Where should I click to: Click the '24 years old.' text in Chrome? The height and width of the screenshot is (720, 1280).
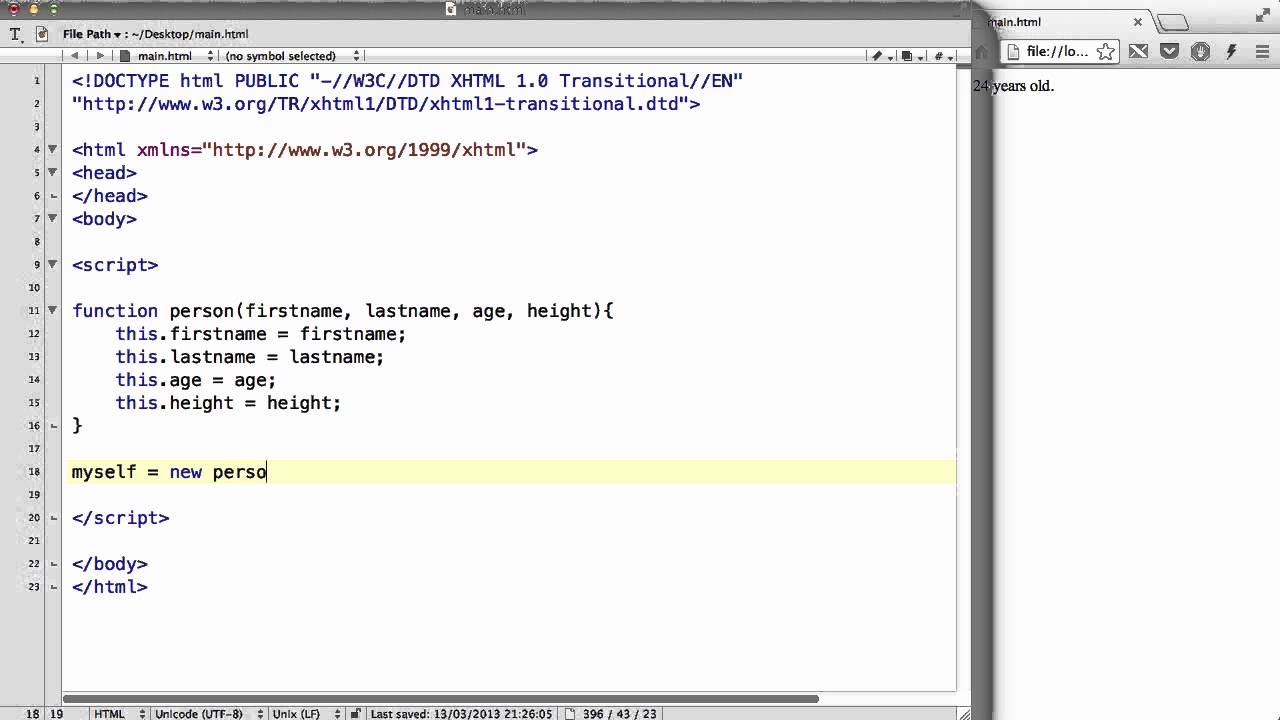[1014, 86]
